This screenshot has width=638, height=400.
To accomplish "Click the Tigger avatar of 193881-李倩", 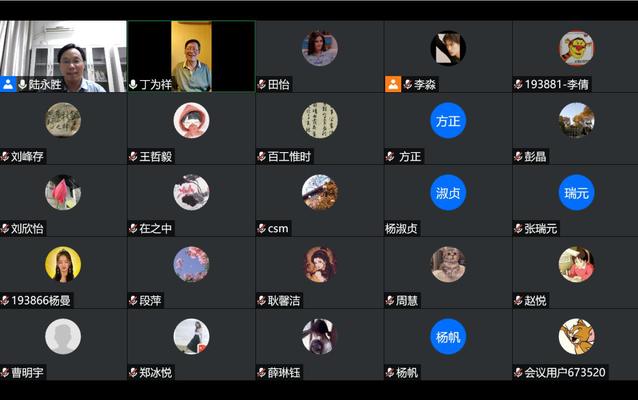I will click(x=577, y=48).
